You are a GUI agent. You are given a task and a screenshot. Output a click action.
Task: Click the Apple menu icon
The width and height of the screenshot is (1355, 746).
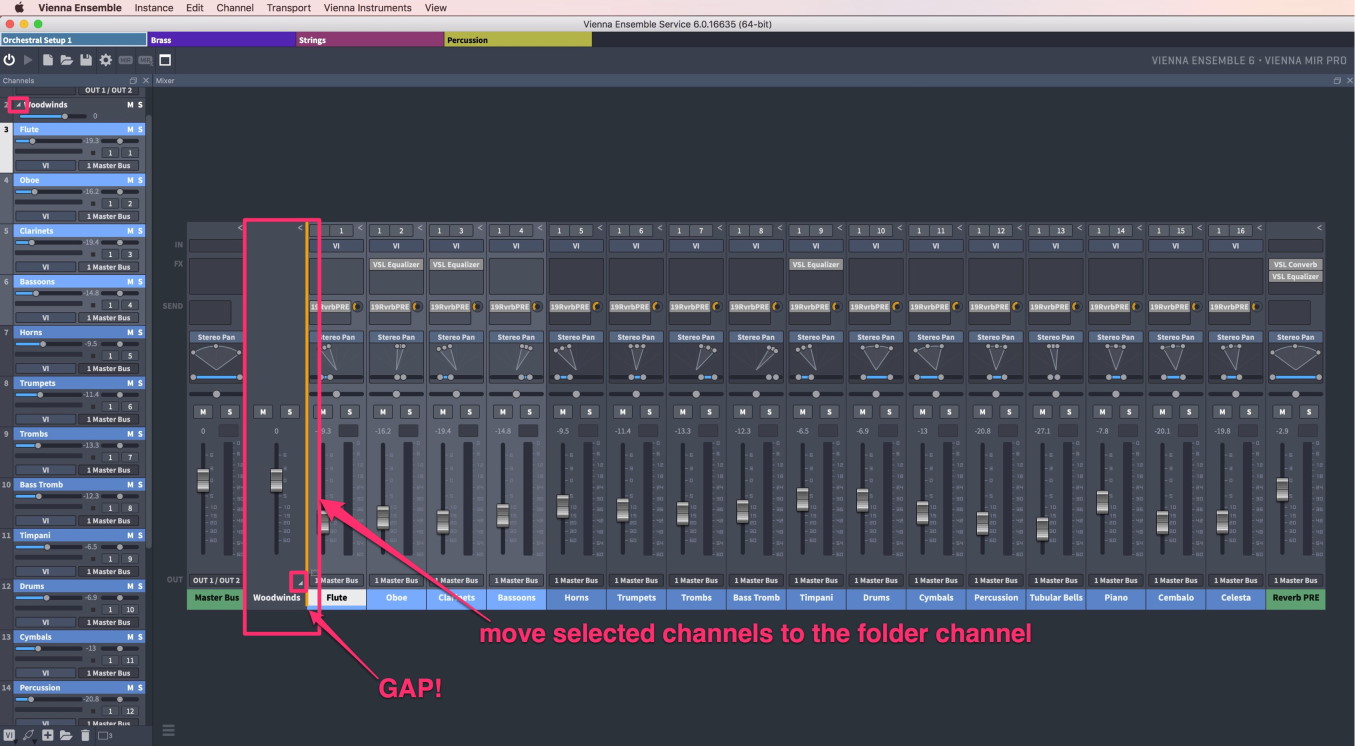18,7
